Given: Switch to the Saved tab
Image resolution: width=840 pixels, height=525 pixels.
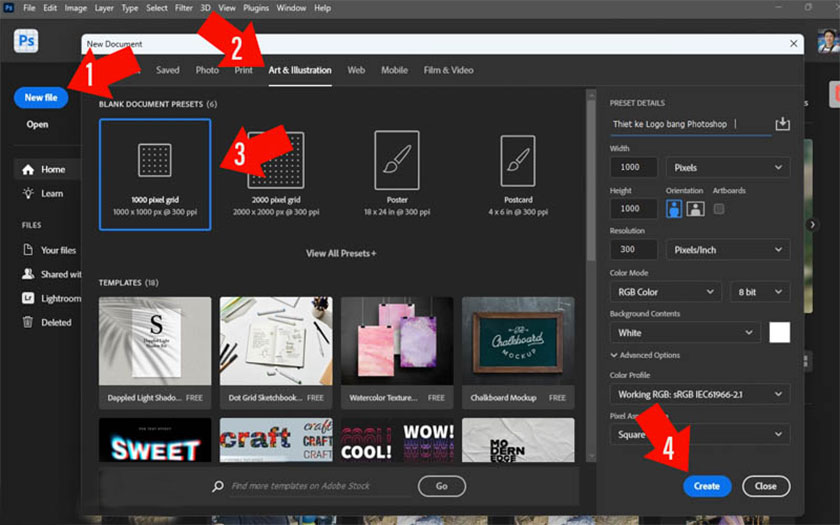Looking at the screenshot, I should click(168, 70).
